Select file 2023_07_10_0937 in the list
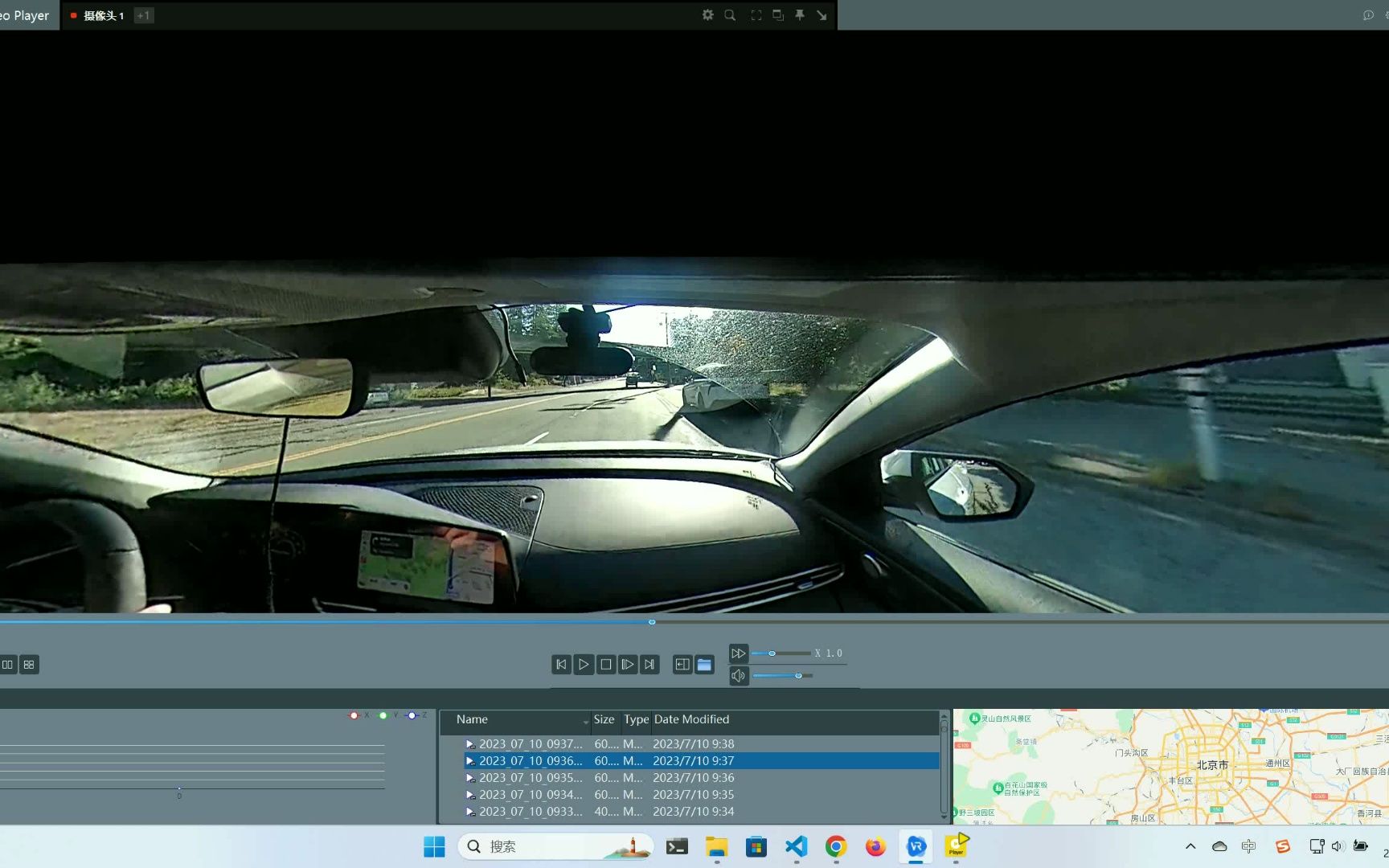This screenshot has height=868, width=1389. [x=530, y=744]
